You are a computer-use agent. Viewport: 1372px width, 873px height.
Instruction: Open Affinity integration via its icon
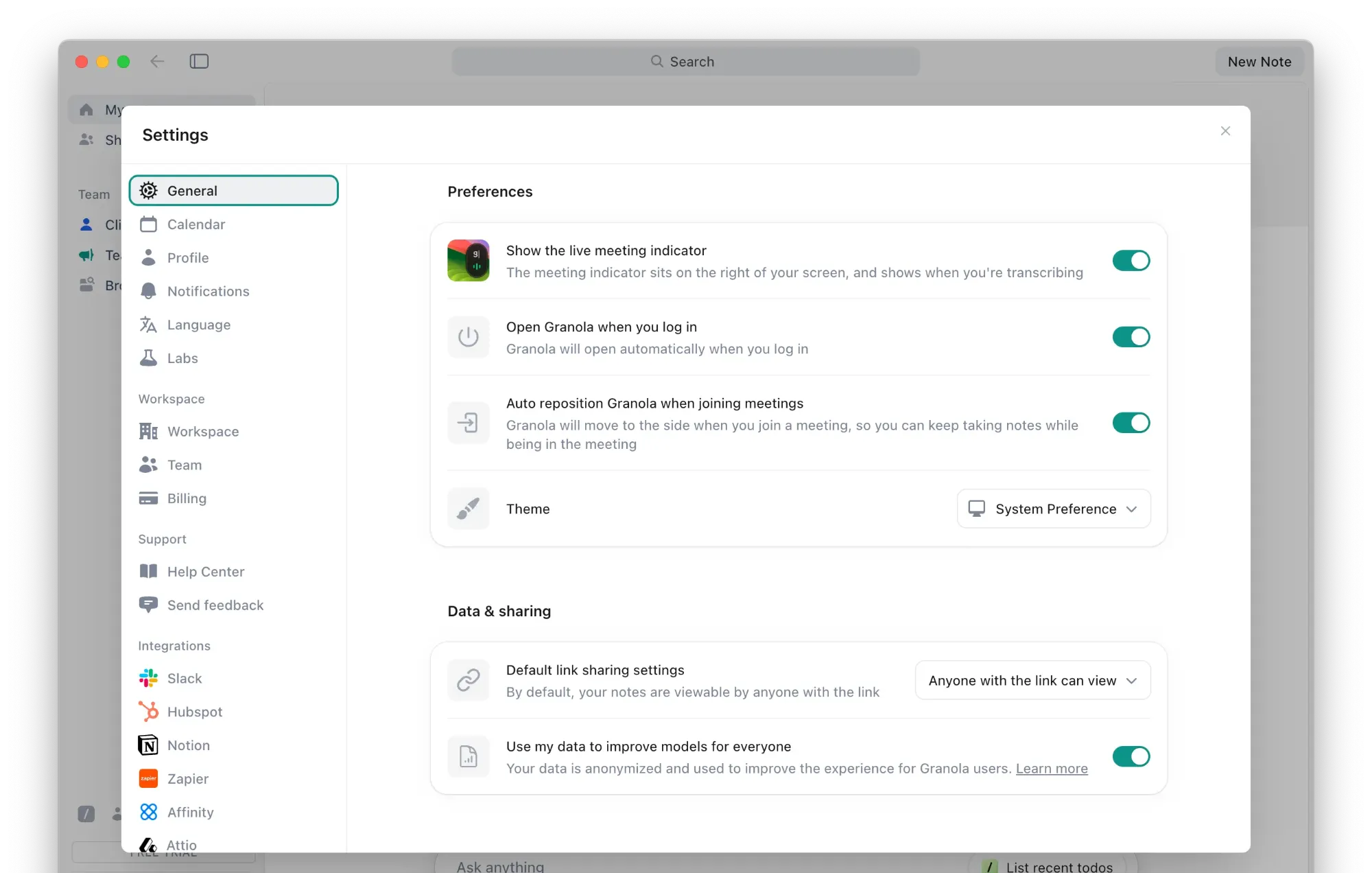148,812
